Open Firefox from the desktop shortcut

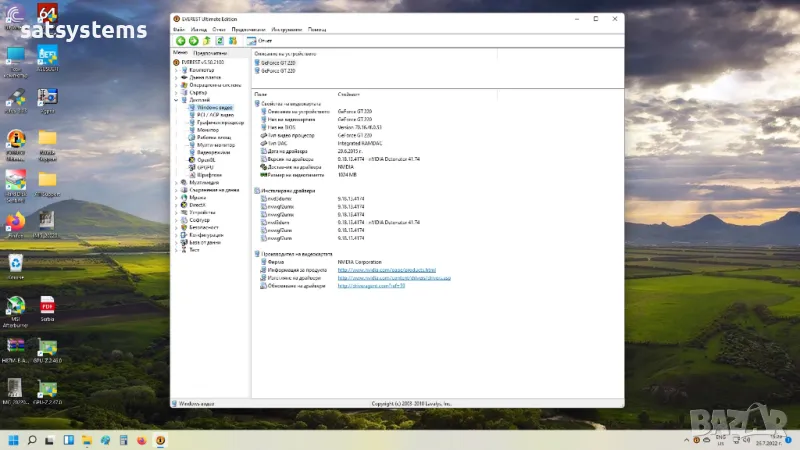pyautogui.click(x=16, y=222)
